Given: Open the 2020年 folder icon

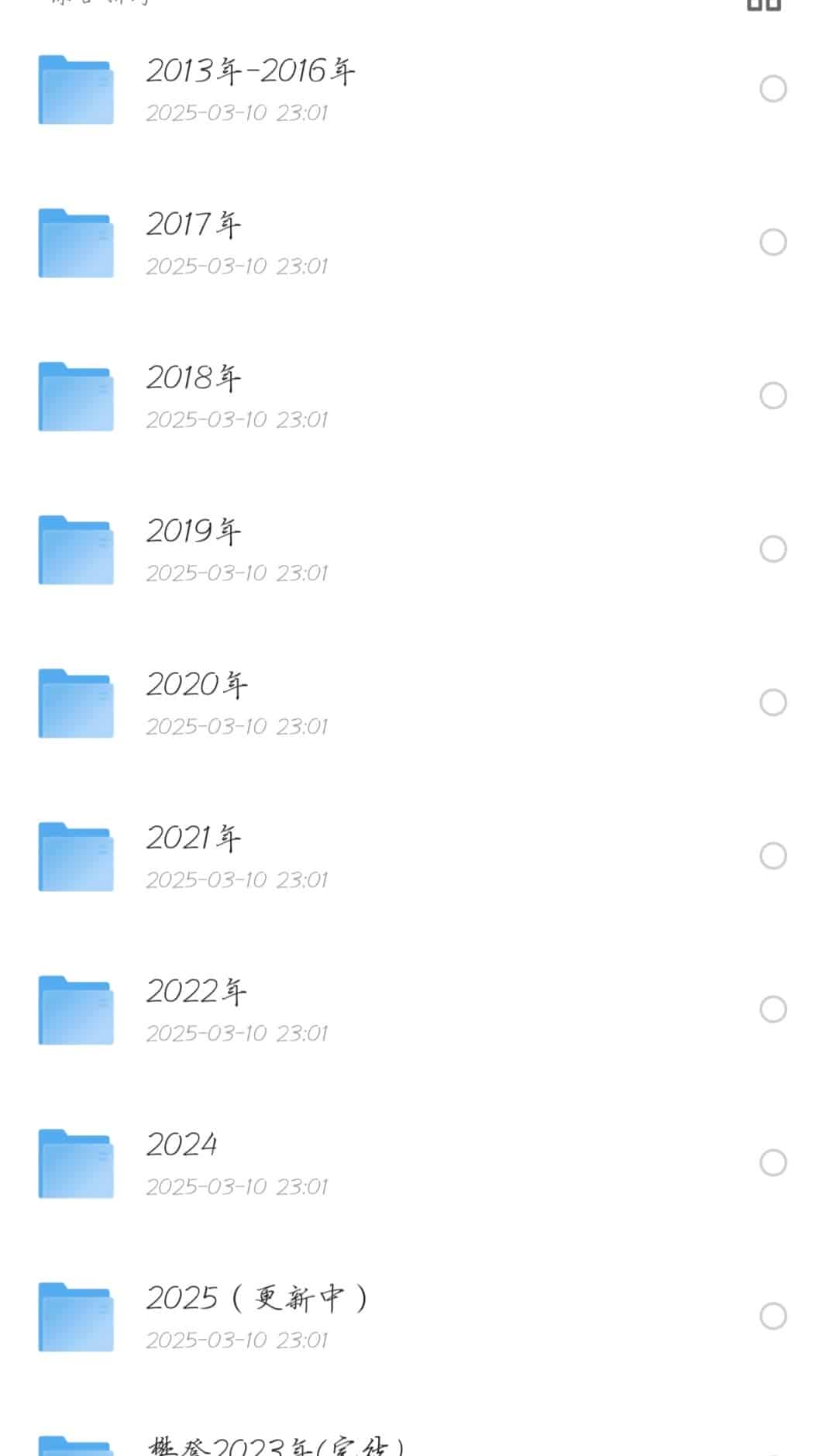Looking at the screenshot, I should coord(76,704).
